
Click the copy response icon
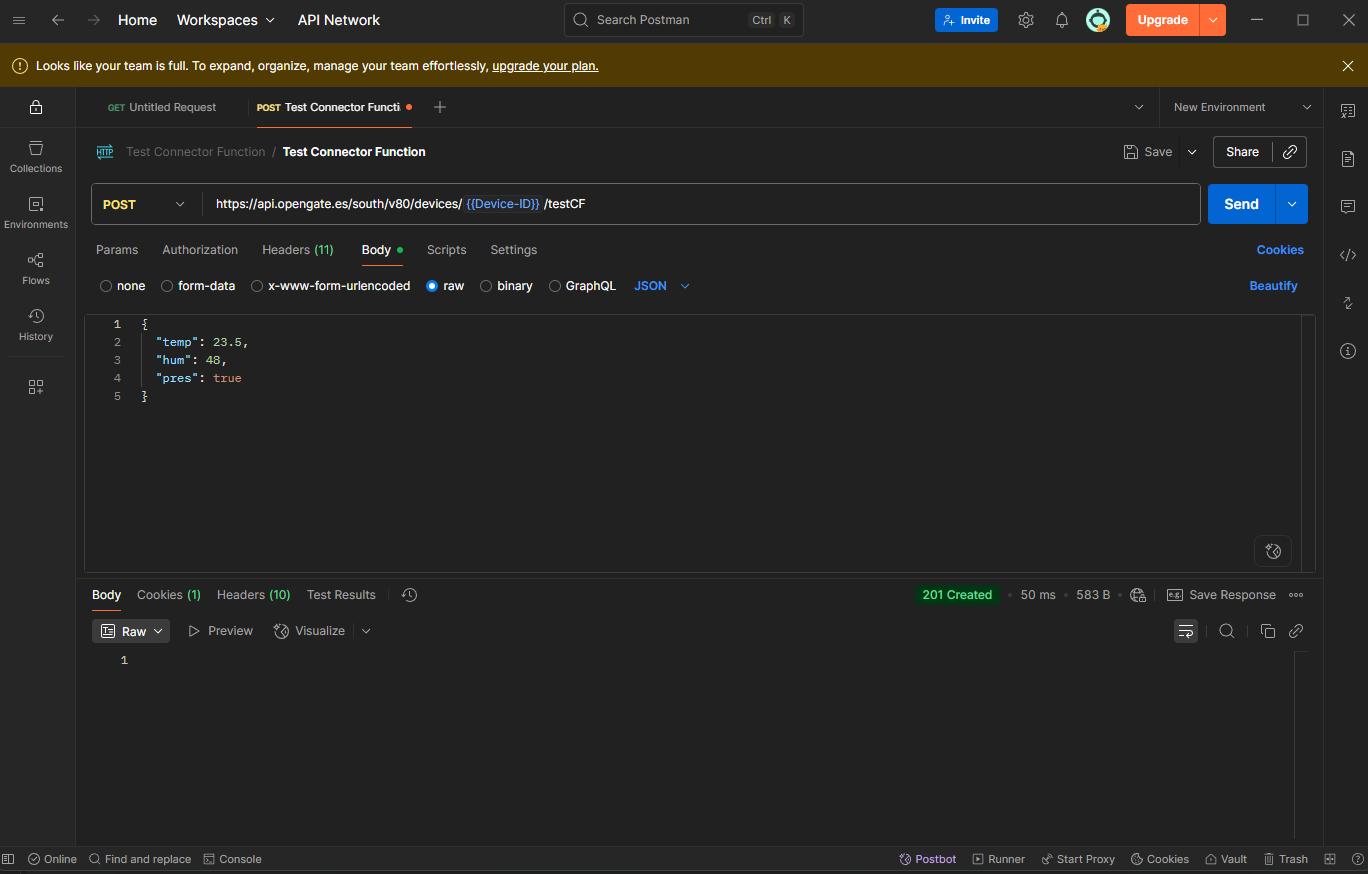pyautogui.click(x=1267, y=631)
